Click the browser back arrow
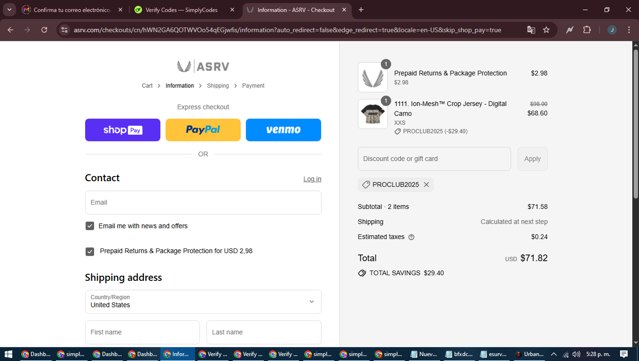Image resolution: width=639 pixels, height=361 pixels. (10, 30)
